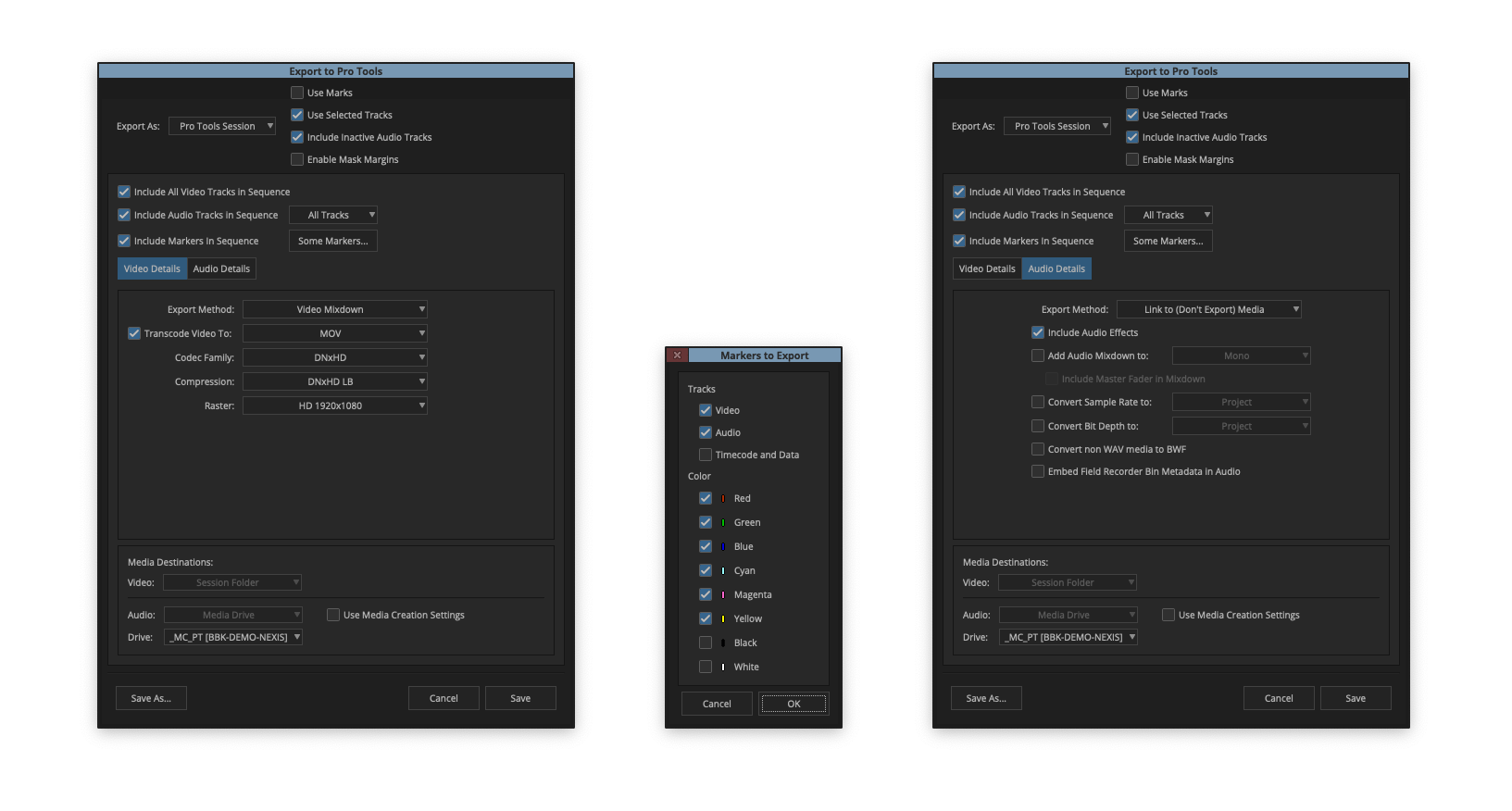Click the magenta marker color indicator
This screenshot has width=1512, height=811.
pos(723,595)
